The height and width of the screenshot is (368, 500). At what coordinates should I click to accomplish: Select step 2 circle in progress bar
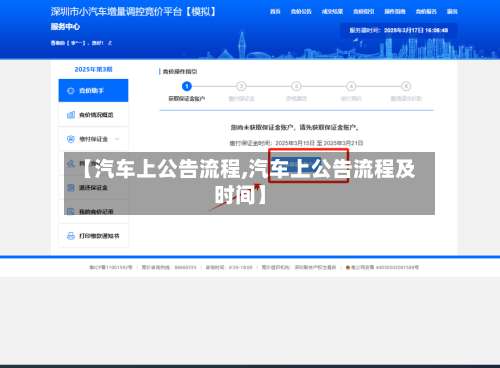click(241, 86)
